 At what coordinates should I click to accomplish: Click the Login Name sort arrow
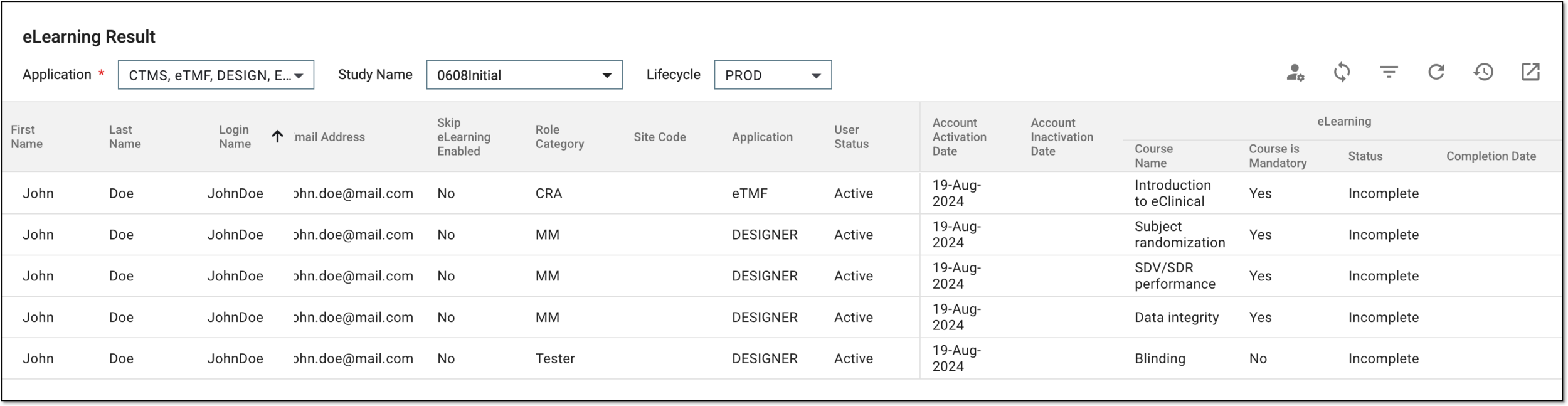(x=277, y=136)
